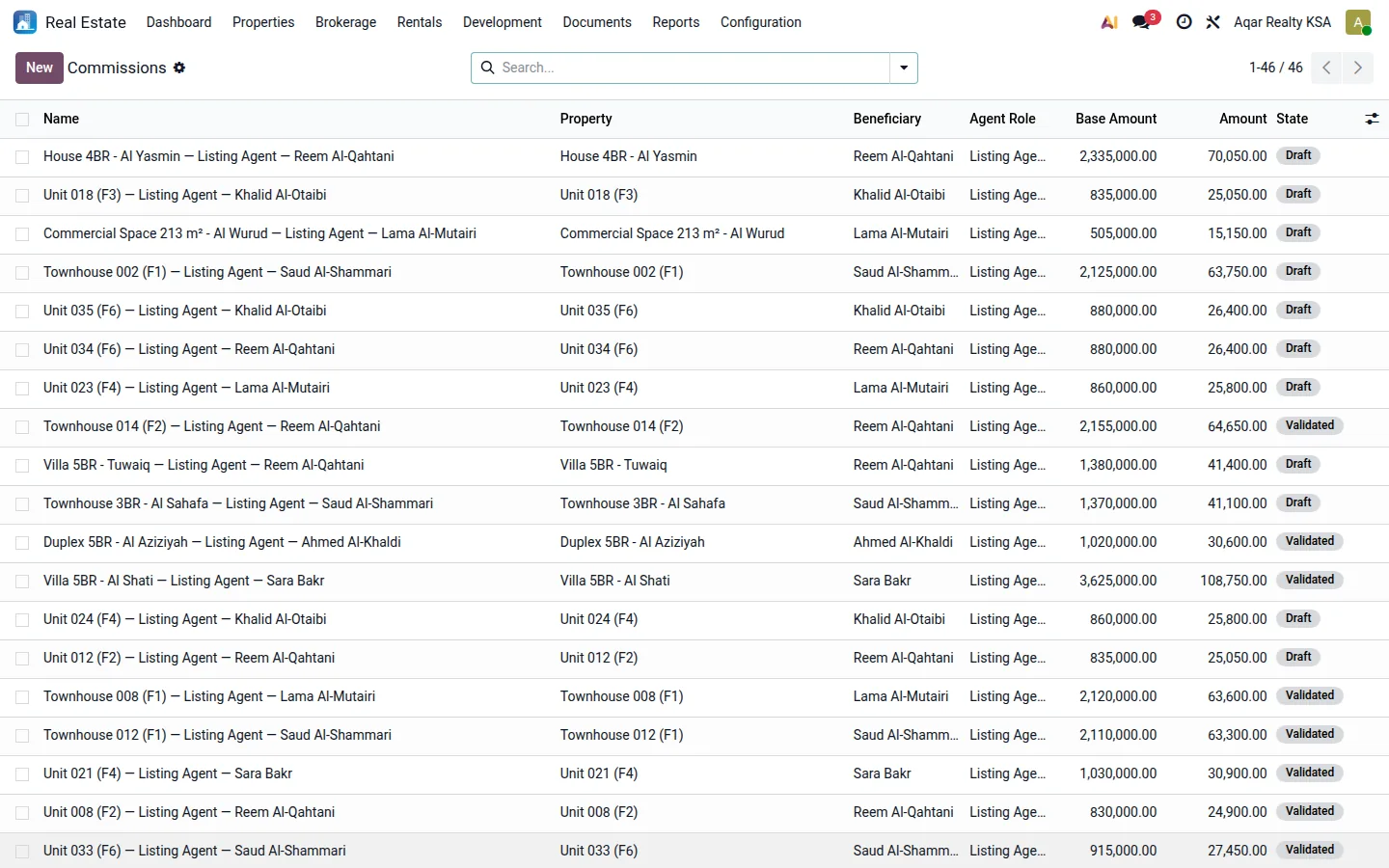Screen dimensions: 1389x868
Task: Click the Commercial Space 213 m² property cell
Action: (x=672, y=233)
